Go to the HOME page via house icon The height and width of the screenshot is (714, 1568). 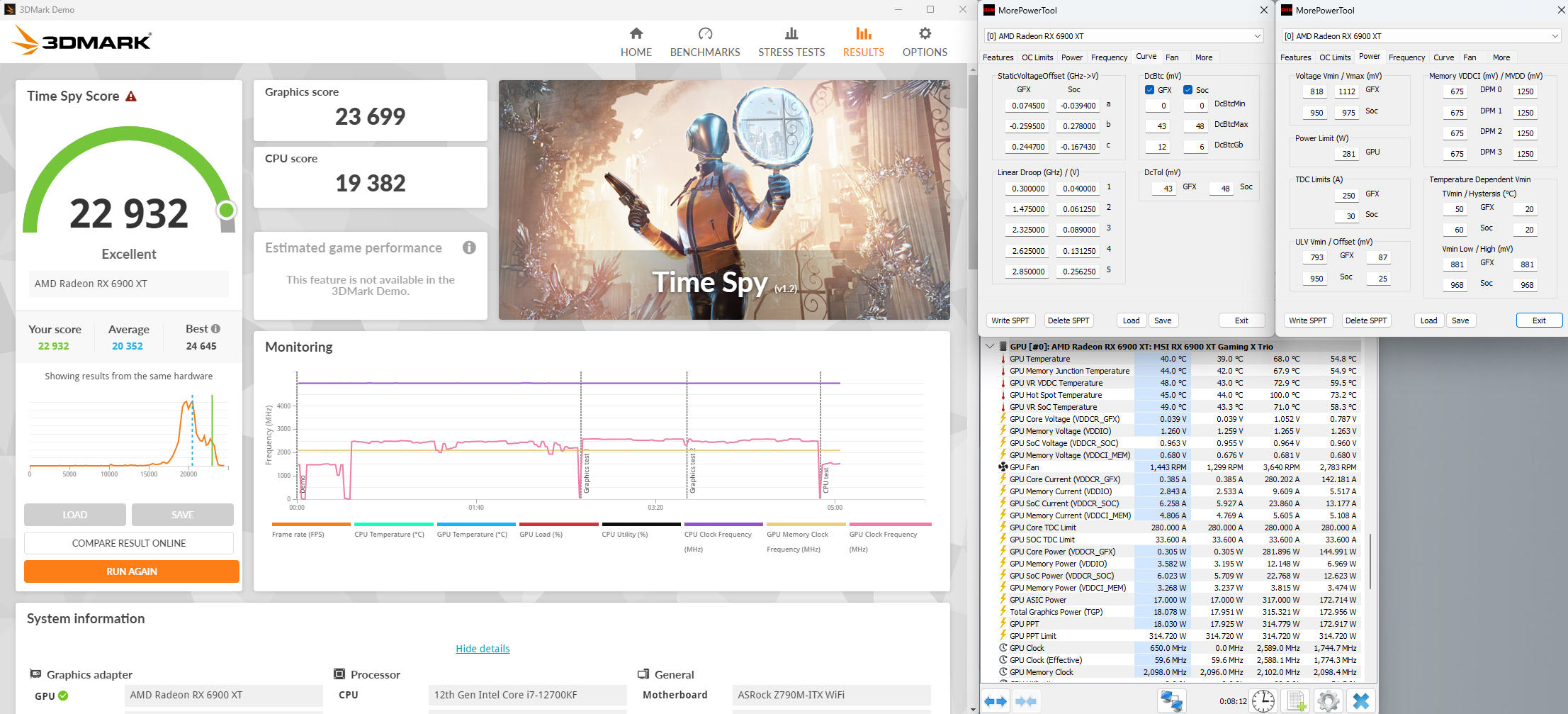(636, 33)
